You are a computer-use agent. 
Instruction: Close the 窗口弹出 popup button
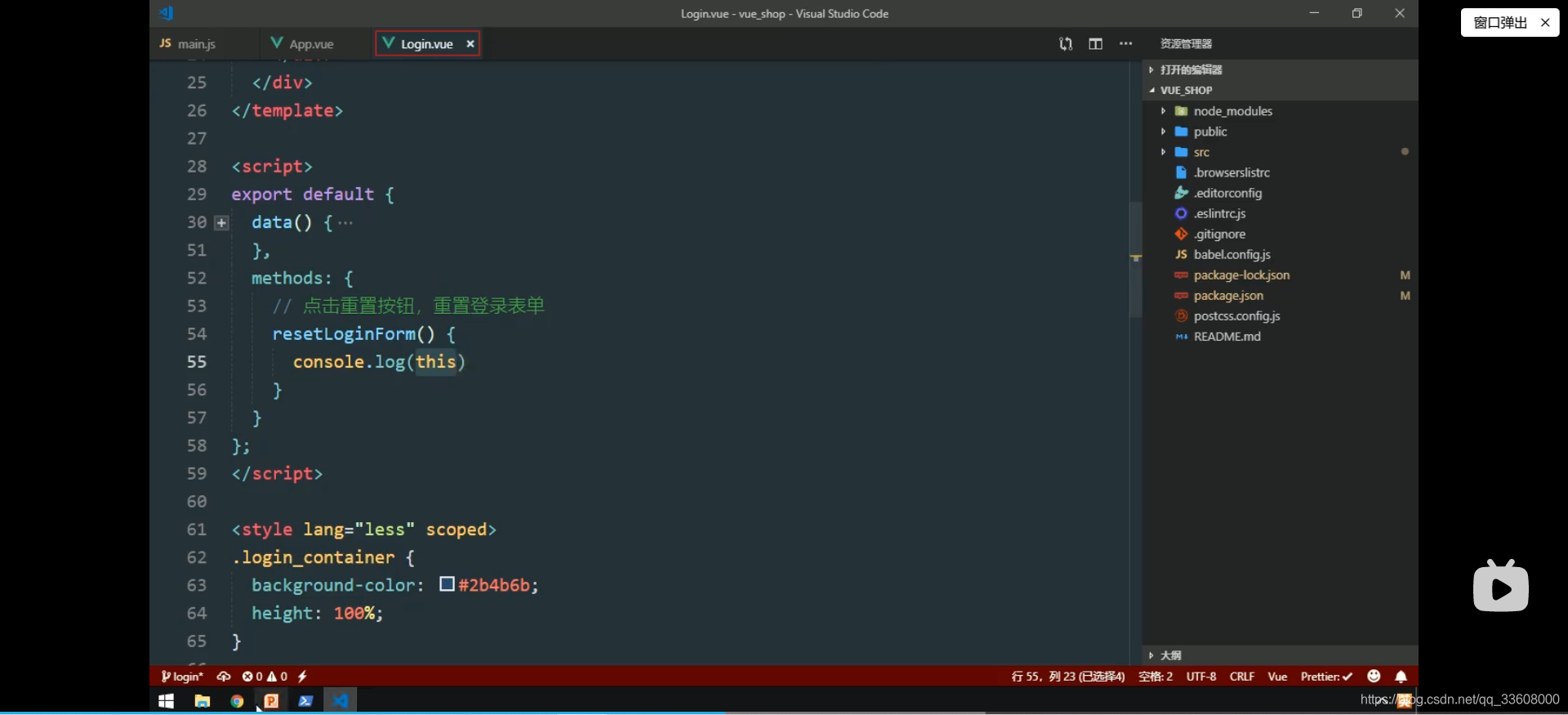click(1545, 23)
